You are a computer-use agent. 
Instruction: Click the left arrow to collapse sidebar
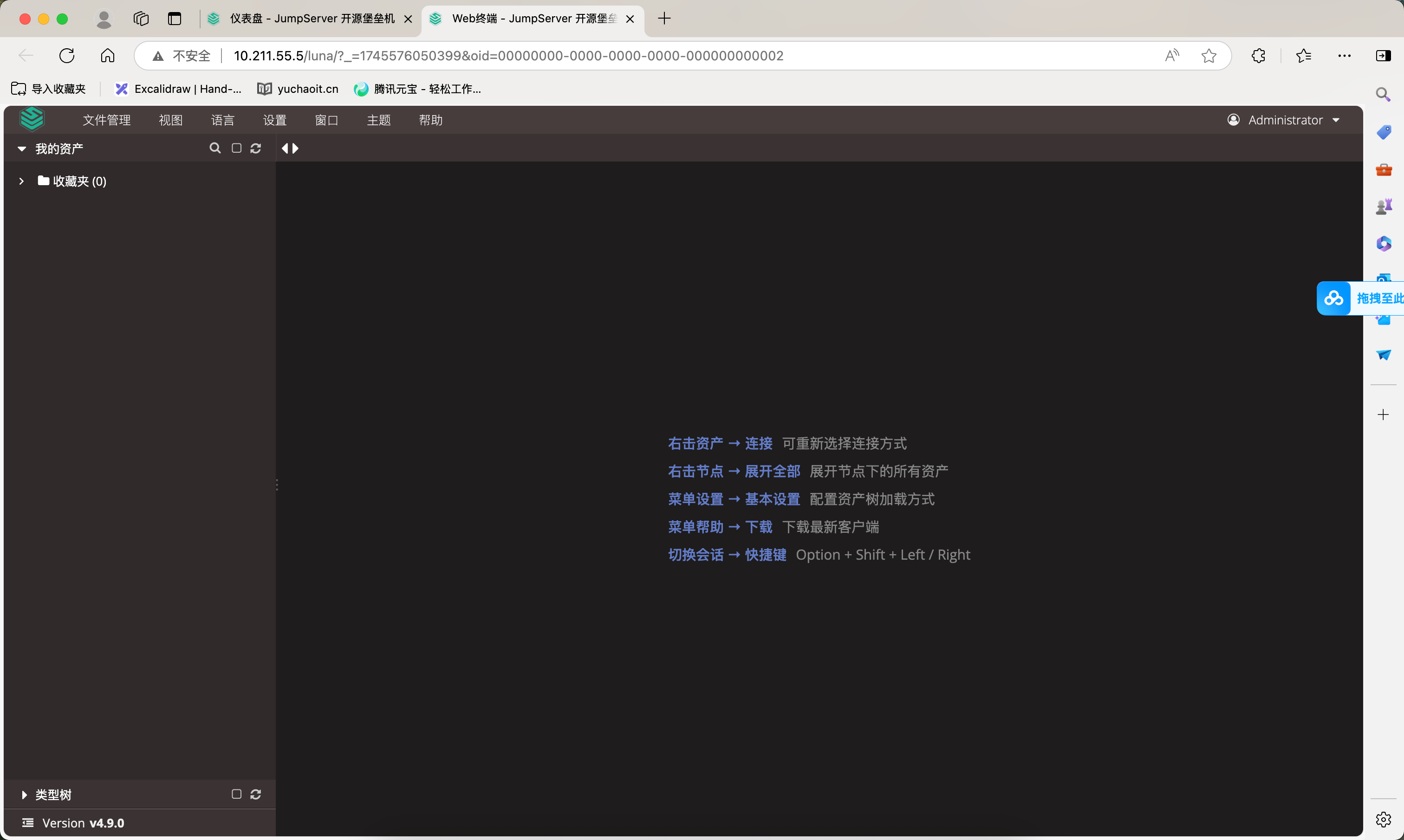(x=285, y=149)
